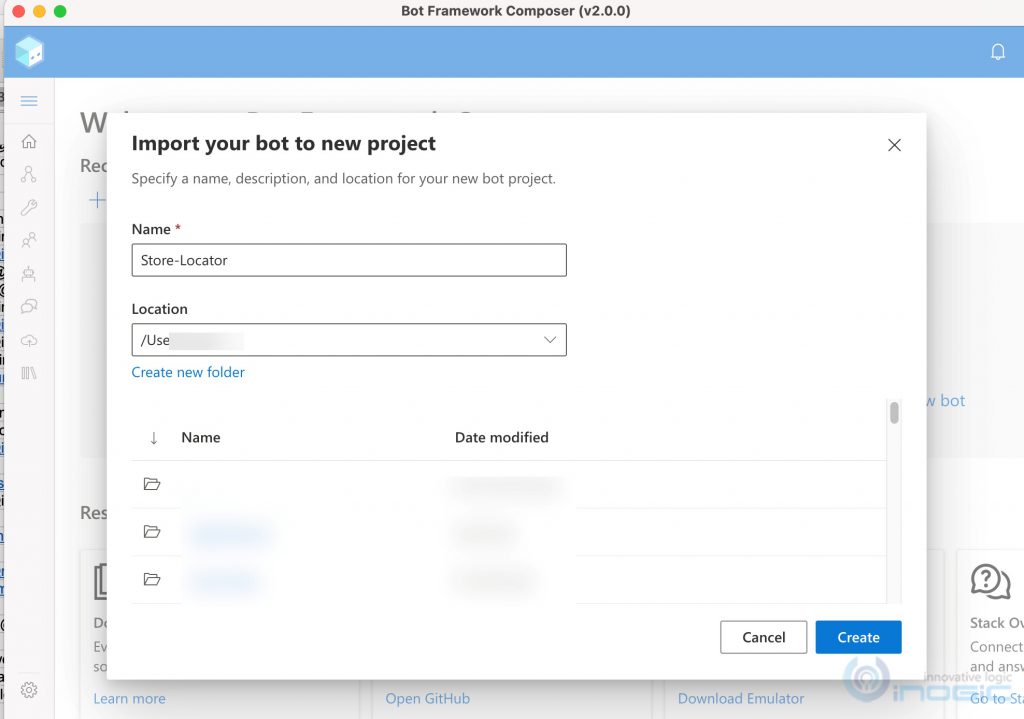The width and height of the screenshot is (1024, 719).
Task: Open the development tools wrench icon
Action: coord(29,207)
